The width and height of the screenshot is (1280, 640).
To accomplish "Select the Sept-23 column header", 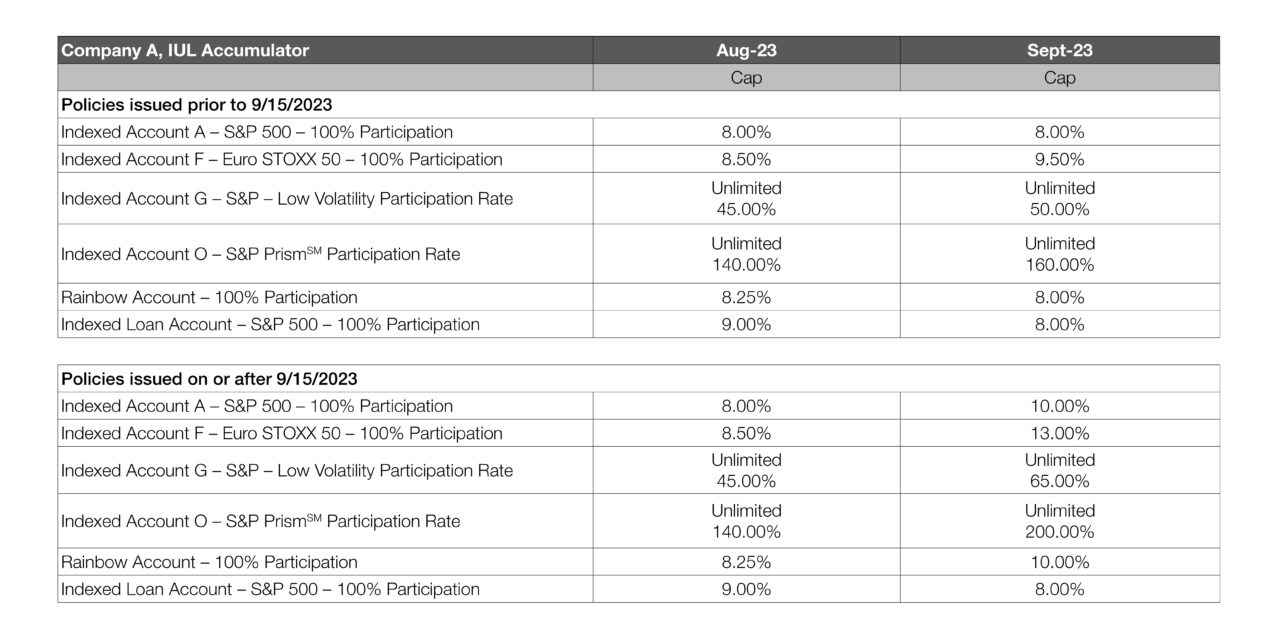I will 1059,51.
